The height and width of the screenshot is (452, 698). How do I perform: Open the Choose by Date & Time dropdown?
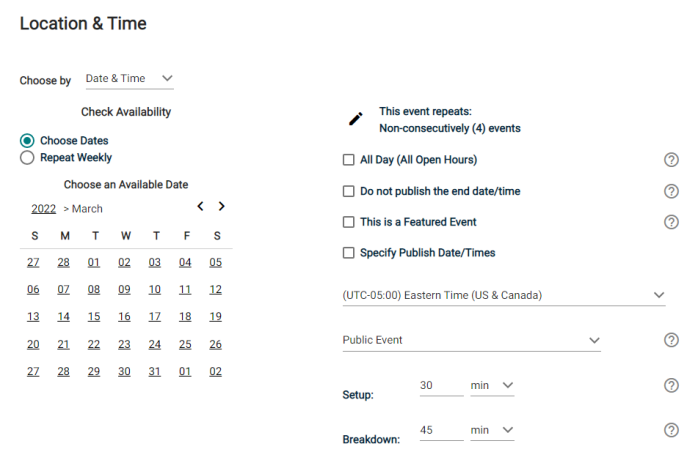click(130, 79)
